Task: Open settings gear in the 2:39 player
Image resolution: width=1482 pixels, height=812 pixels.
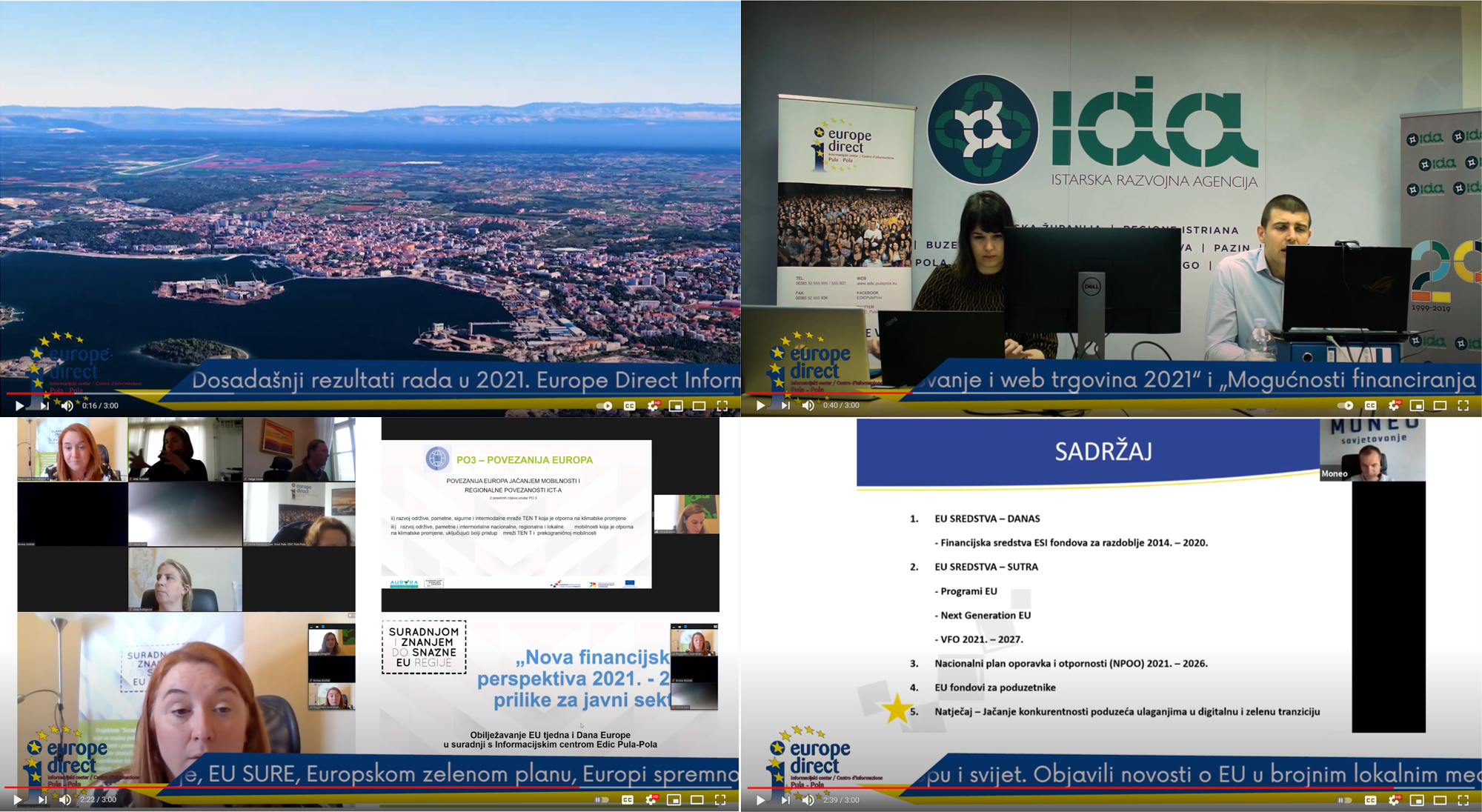Action: (x=1394, y=800)
